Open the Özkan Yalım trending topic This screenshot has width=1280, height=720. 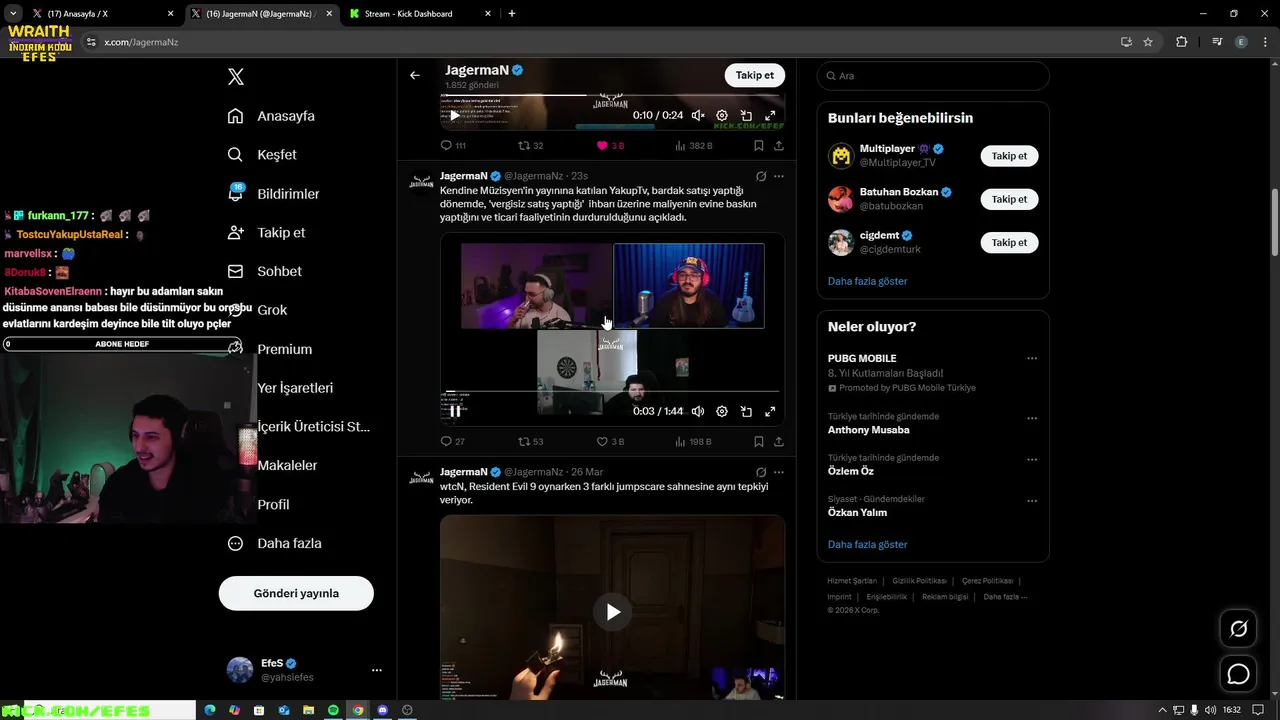857,512
